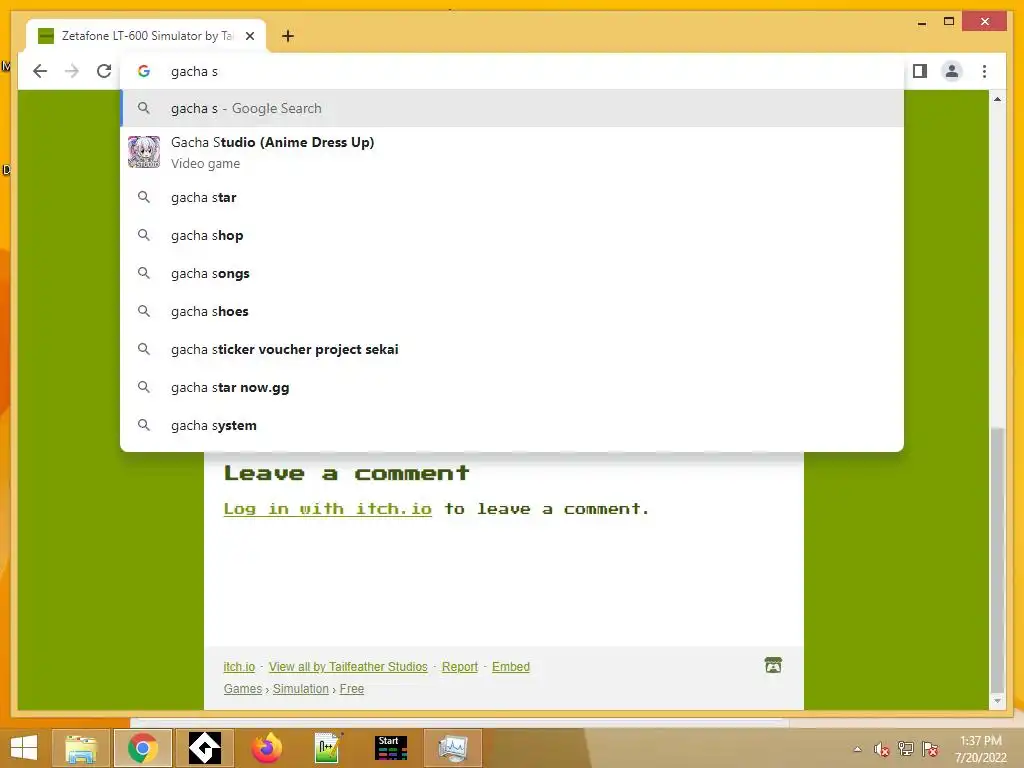This screenshot has width=1024, height=768.
Task: Open the system monitor taskbar icon
Action: tap(453, 748)
